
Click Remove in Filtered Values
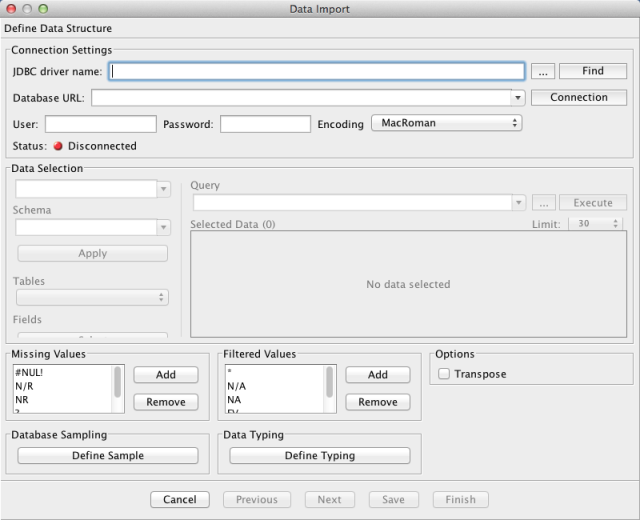click(378, 402)
